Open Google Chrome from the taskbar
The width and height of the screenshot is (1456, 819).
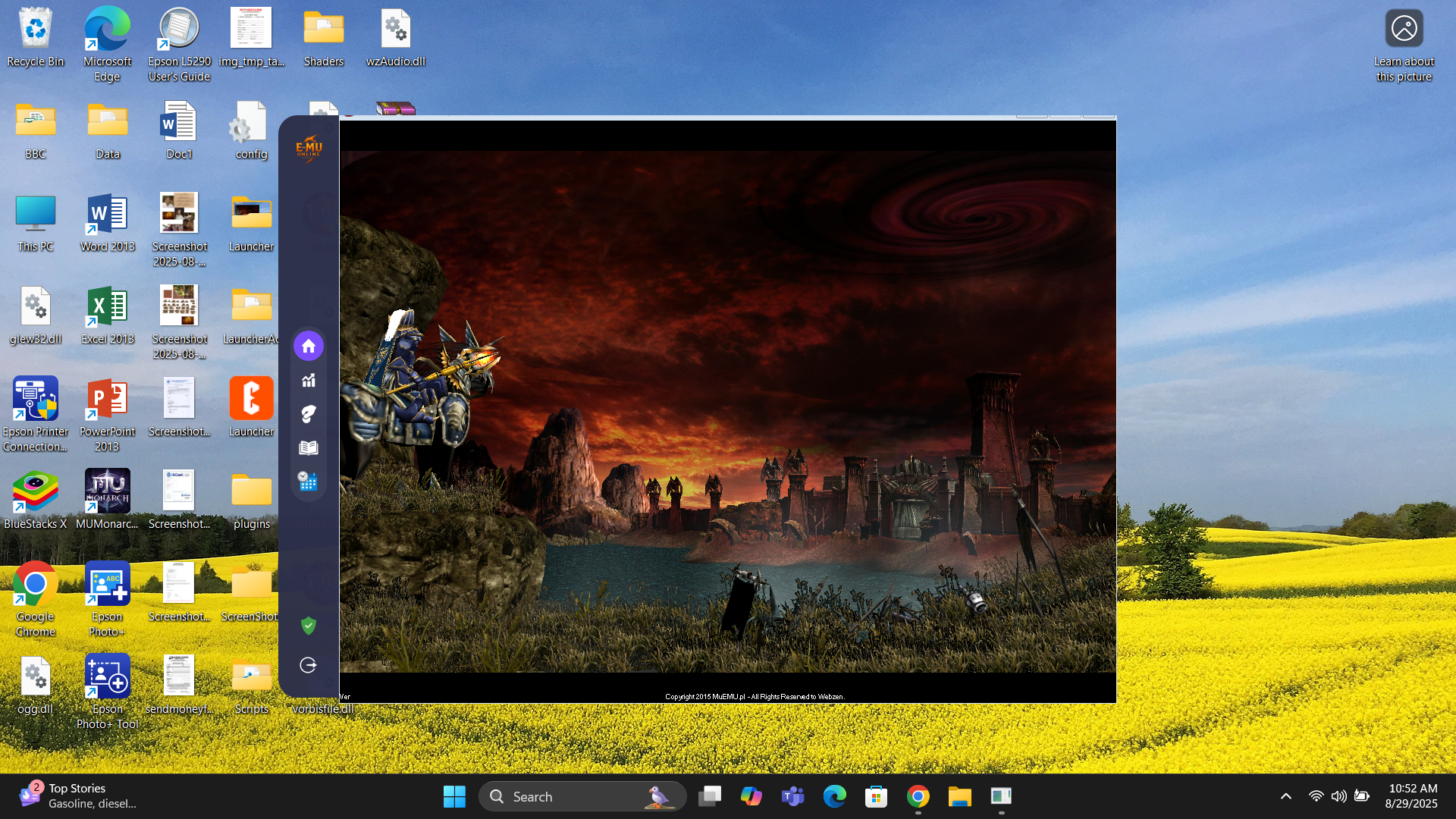(x=918, y=796)
